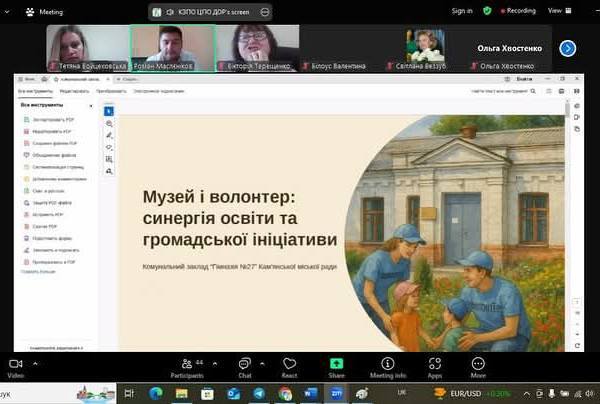Select Вікторія Терещенко's video thumbnail
Viewport: 600px width, 404px height.
pyautogui.click(x=258, y=47)
